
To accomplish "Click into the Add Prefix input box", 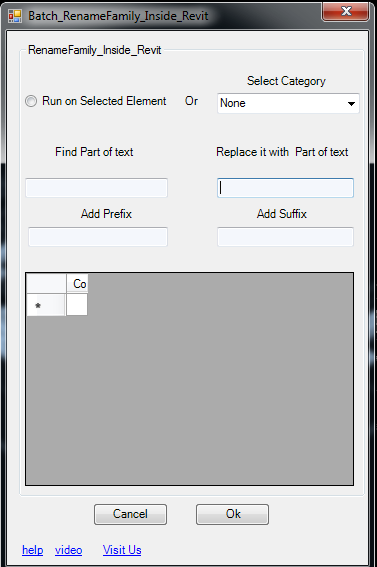I will point(98,237).
